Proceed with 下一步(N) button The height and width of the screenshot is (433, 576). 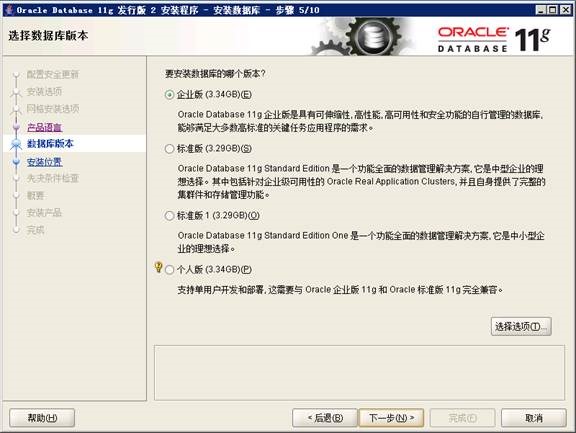(x=392, y=418)
